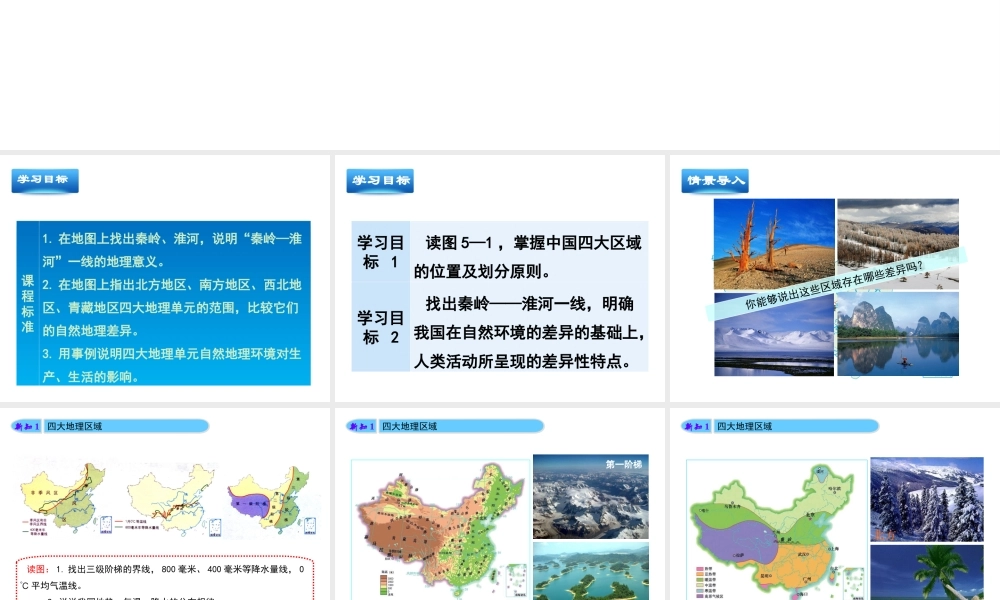Click 四大地理区域 heading on regions map slide

pyautogui.click(x=744, y=426)
